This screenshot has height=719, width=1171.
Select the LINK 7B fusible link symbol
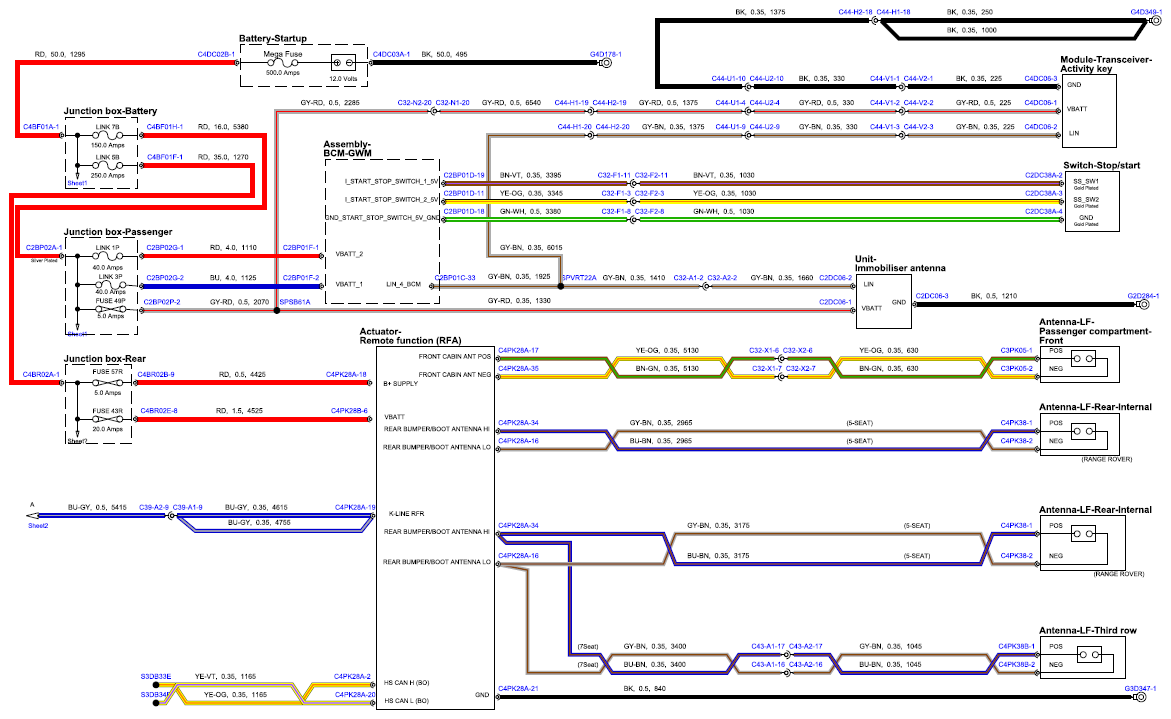click(108, 136)
